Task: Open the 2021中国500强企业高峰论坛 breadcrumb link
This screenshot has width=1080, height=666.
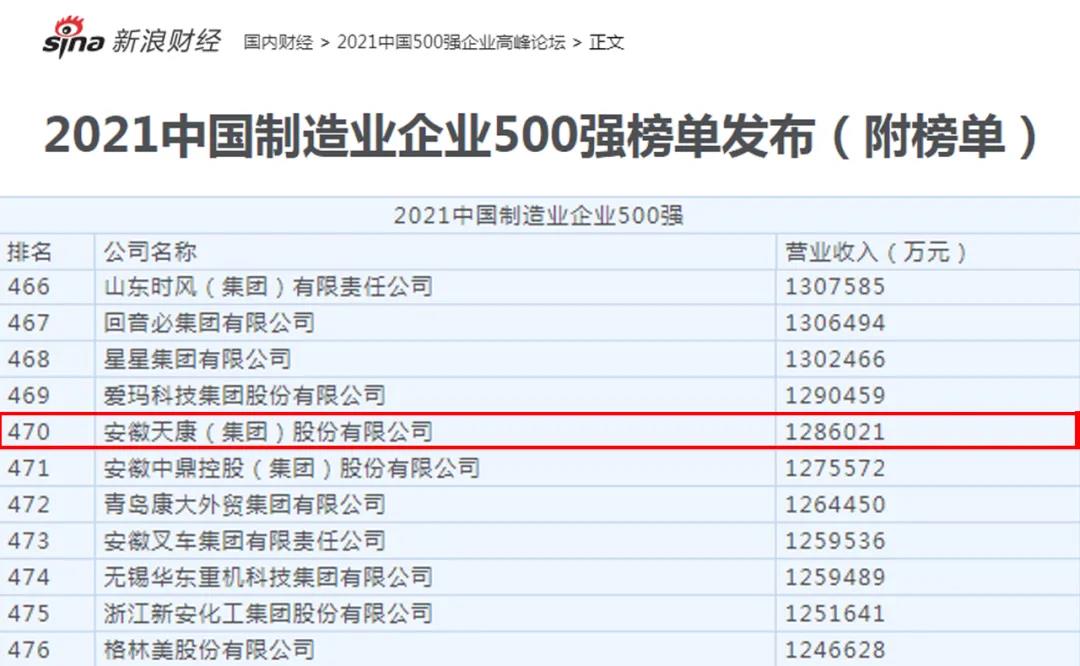Action: [452, 42]
